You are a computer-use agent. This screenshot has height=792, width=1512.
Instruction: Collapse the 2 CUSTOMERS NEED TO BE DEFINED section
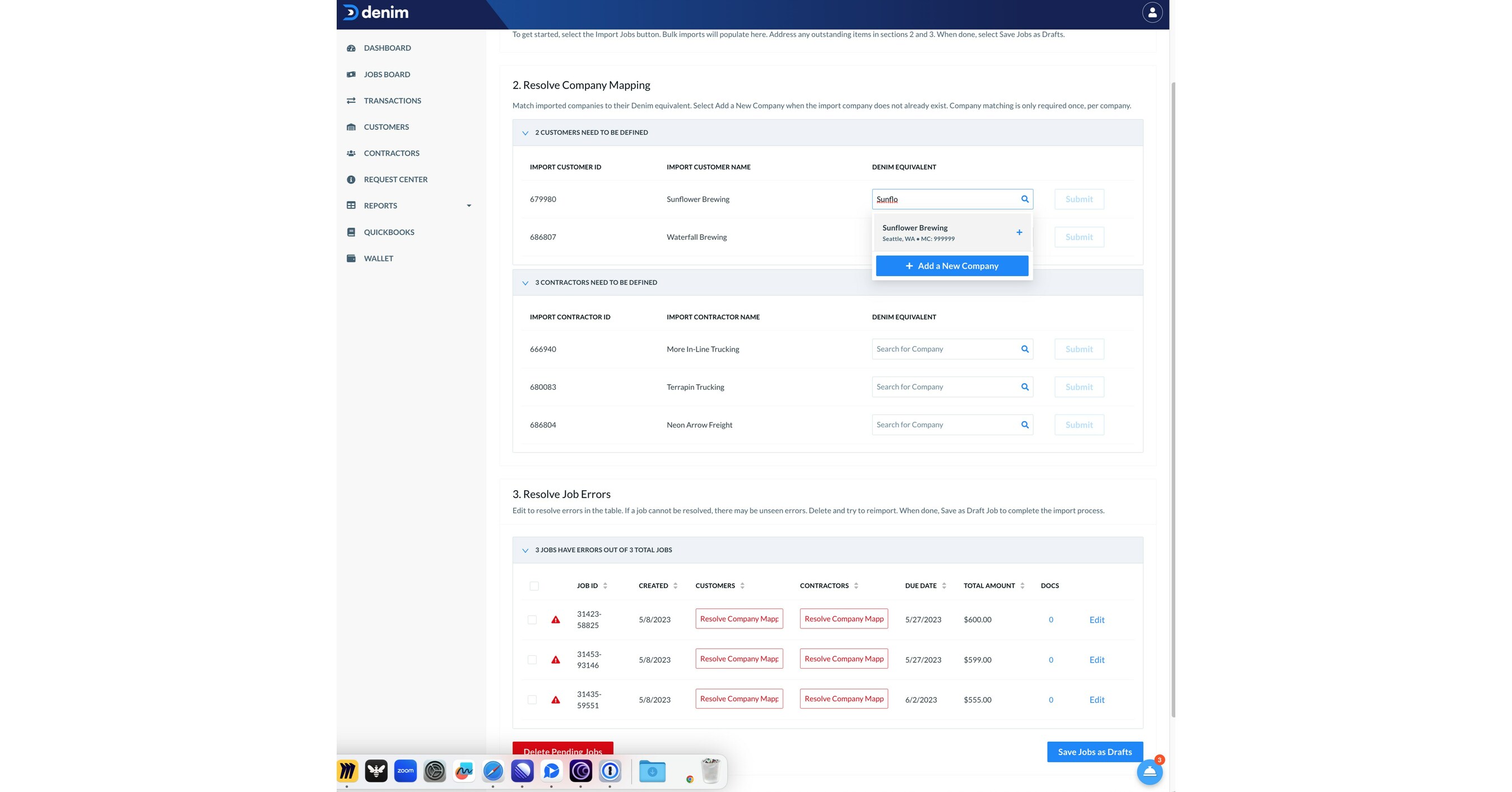pyautogui.click(x=525, y=133)
